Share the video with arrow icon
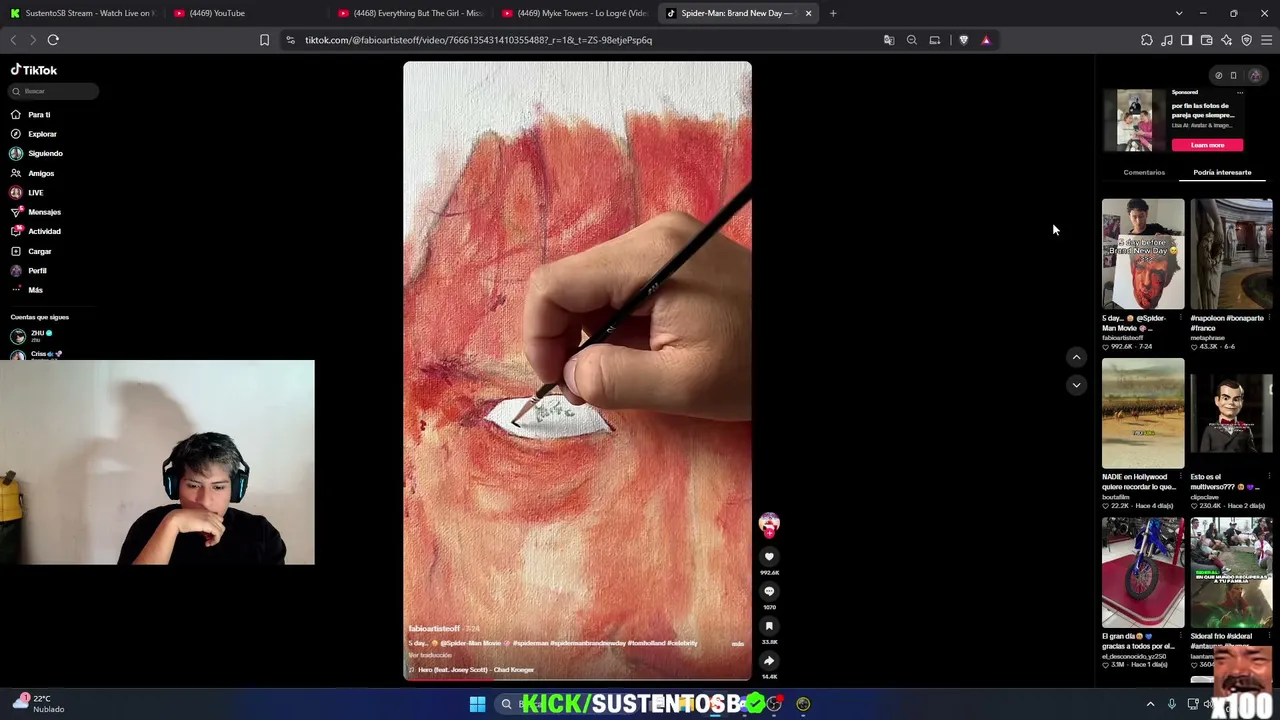Screen dimensions: 1280x720 click(769, 661)
